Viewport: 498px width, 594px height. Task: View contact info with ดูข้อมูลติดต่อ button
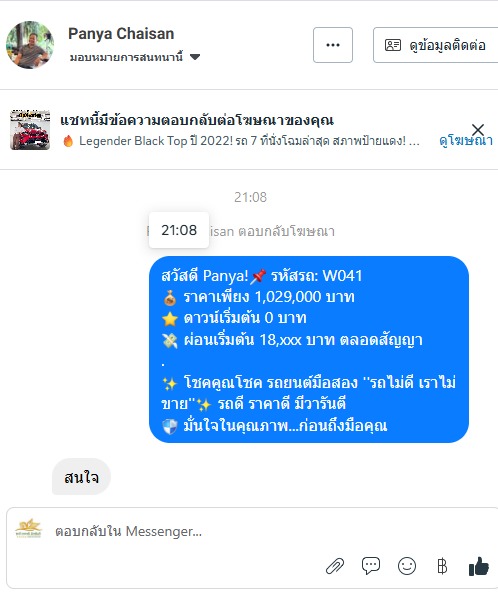436,45
